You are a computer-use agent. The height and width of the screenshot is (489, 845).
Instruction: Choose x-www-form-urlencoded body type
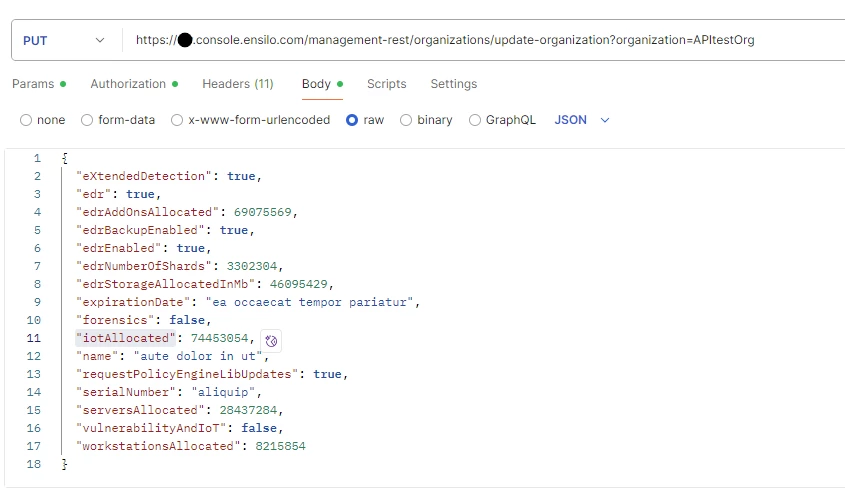tap(177, 120)
